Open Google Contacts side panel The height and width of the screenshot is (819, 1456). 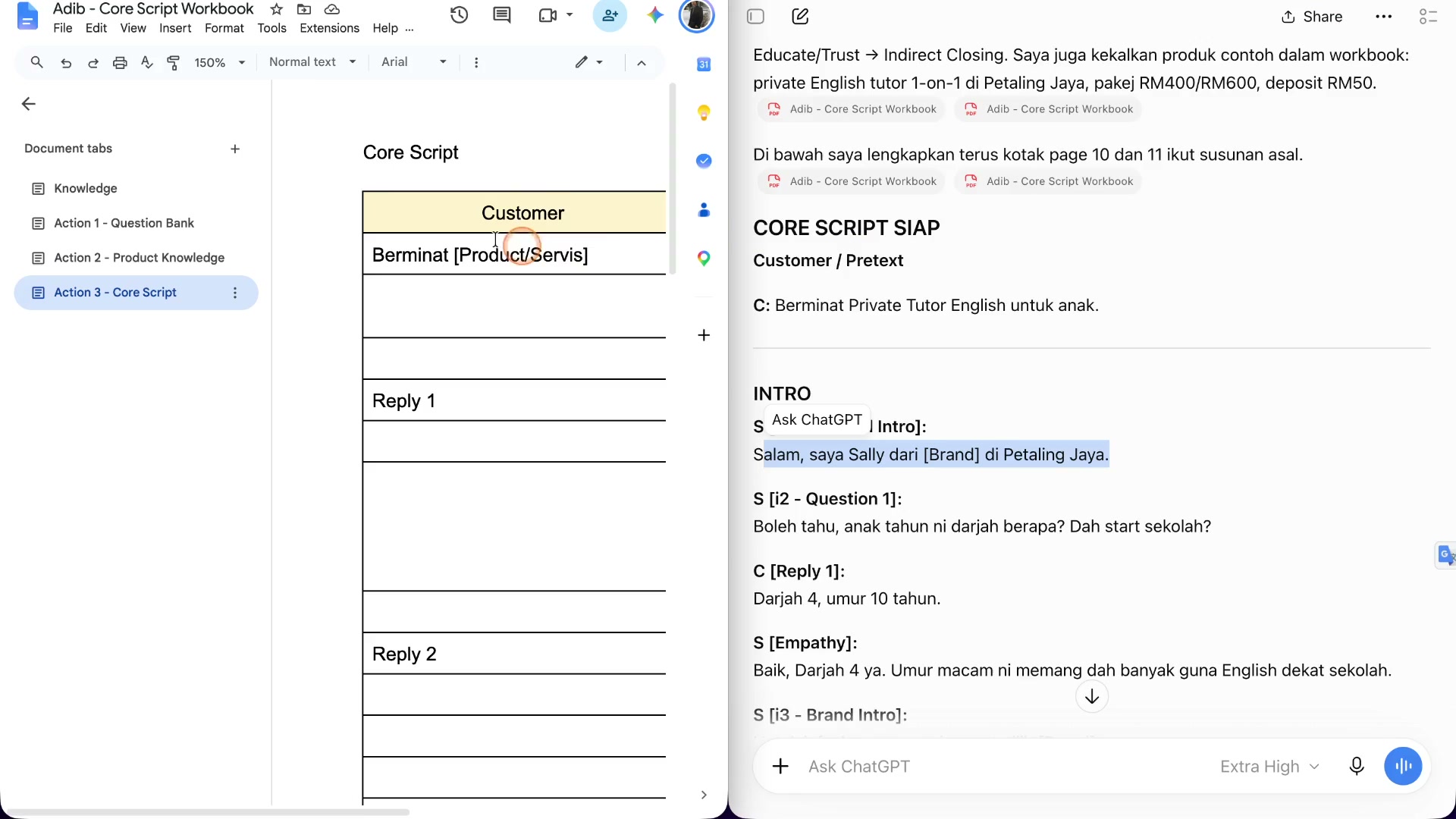pyautogui.click(x=704, y=210)
